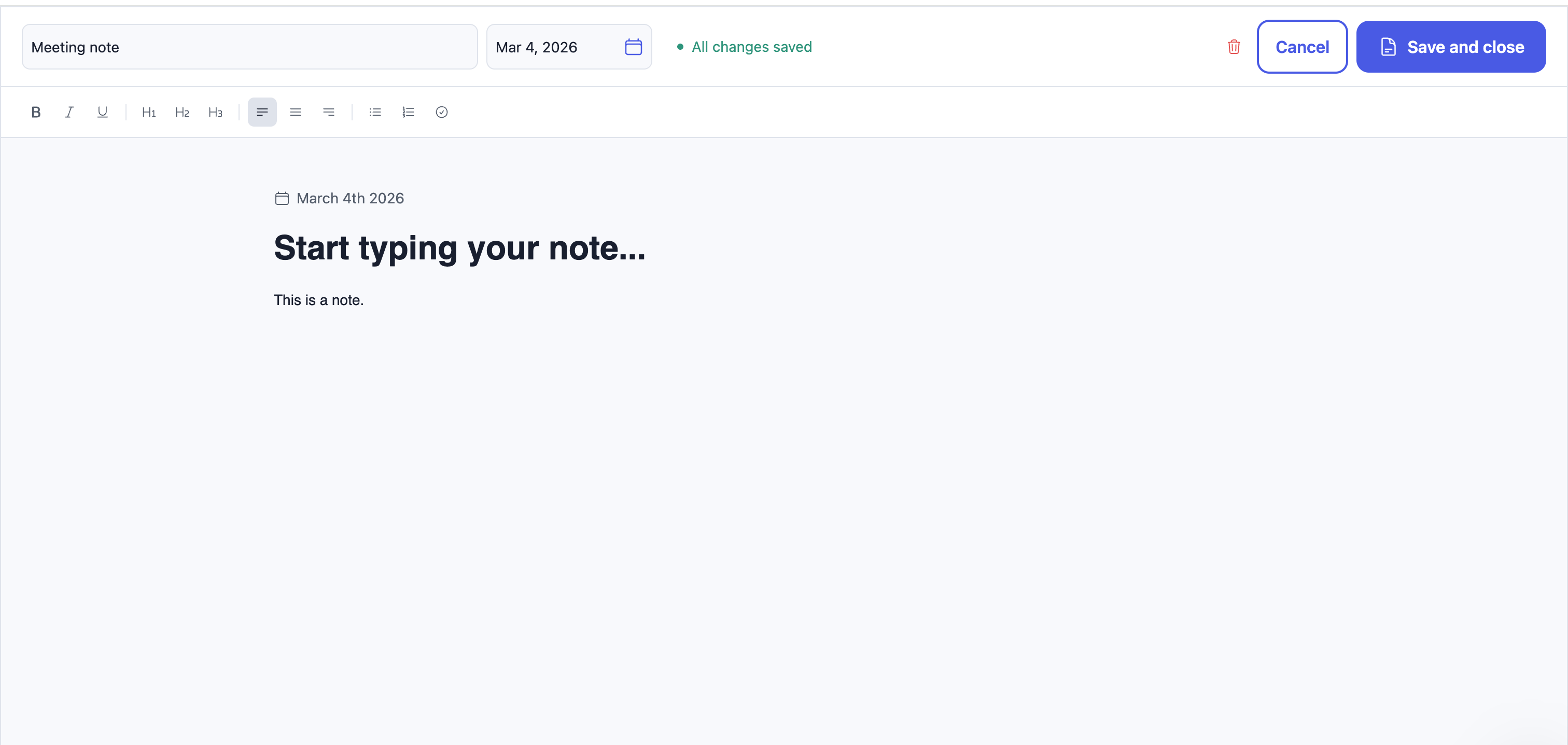Click Save and close button
The height and width of the screenshot is (745, 1568).
(x=1450, y=47)
